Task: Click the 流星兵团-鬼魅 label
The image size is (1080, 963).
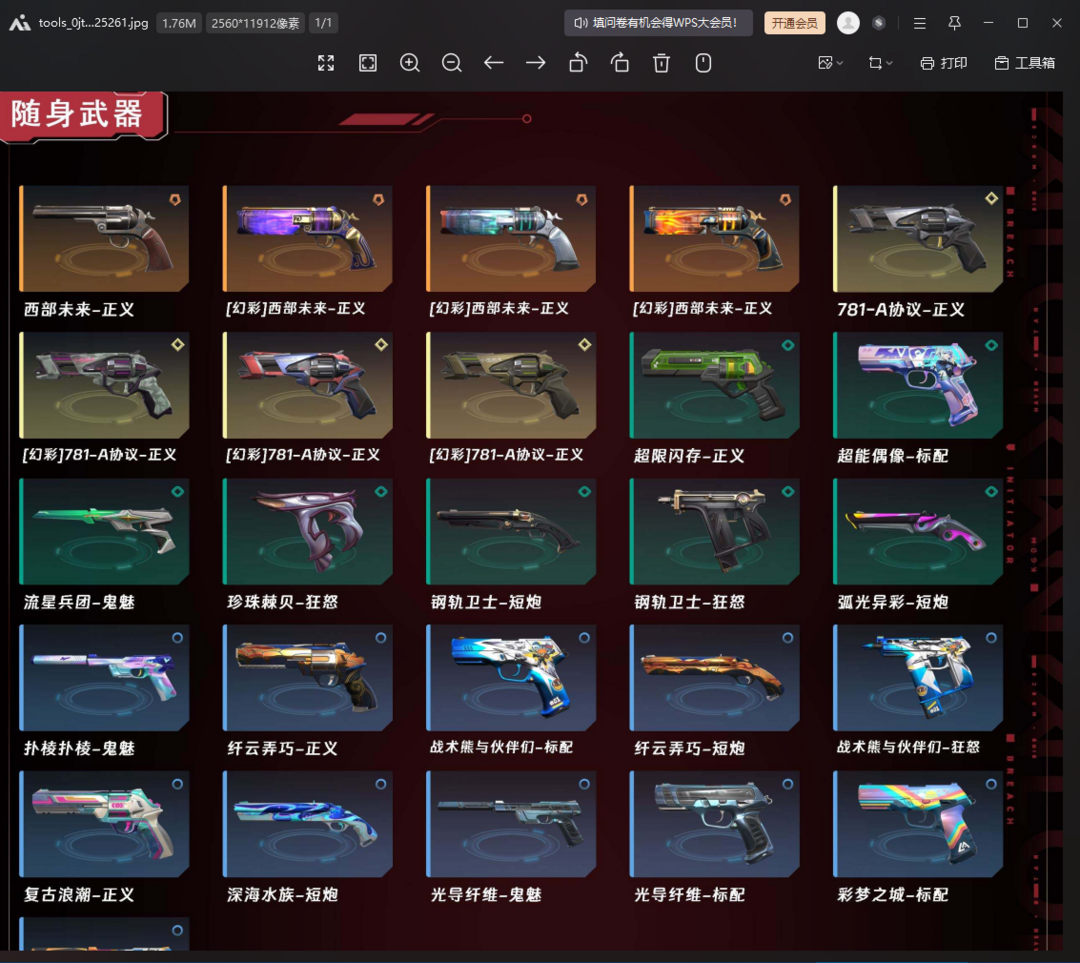Action: click(79, 602)
